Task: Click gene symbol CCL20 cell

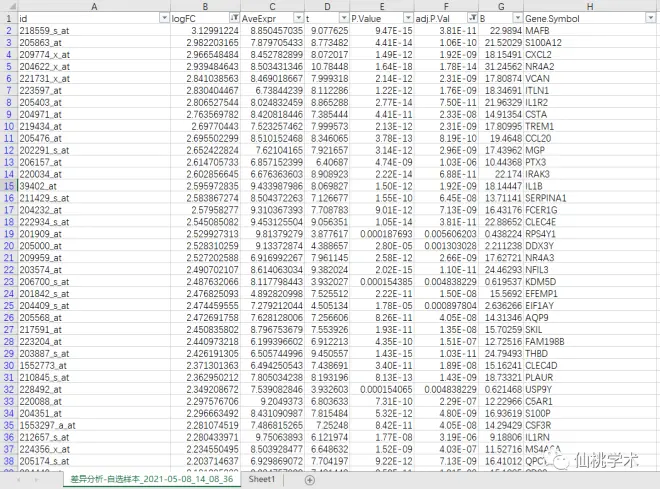Action: pos(590,138)
